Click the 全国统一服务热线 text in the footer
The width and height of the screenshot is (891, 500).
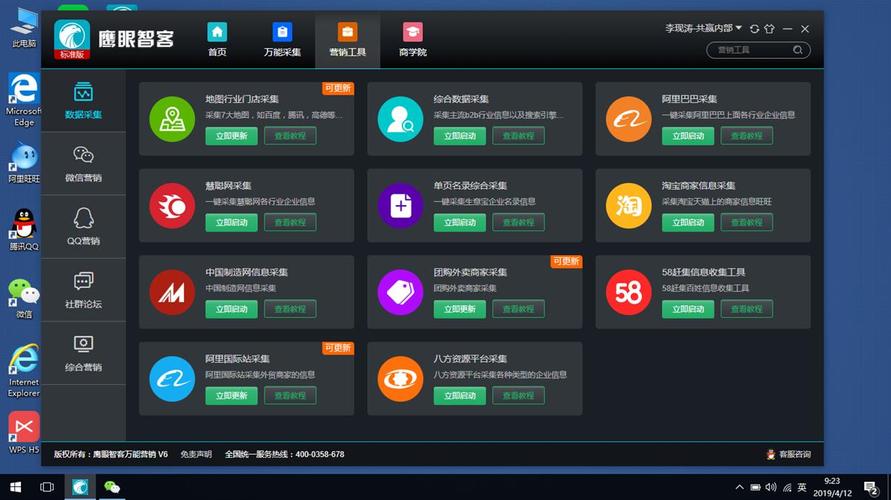tap(285, 454)
